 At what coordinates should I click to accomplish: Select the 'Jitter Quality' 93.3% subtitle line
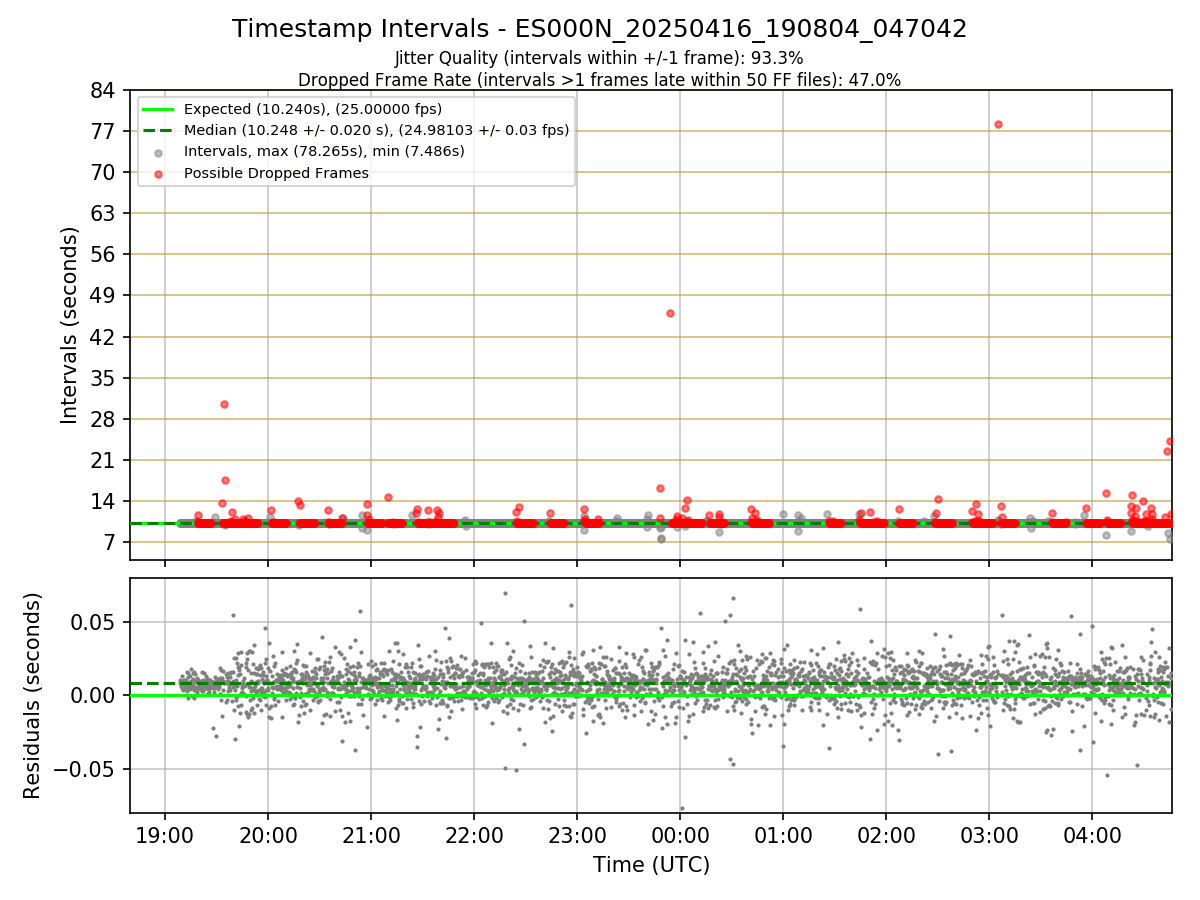coord(599,58)
